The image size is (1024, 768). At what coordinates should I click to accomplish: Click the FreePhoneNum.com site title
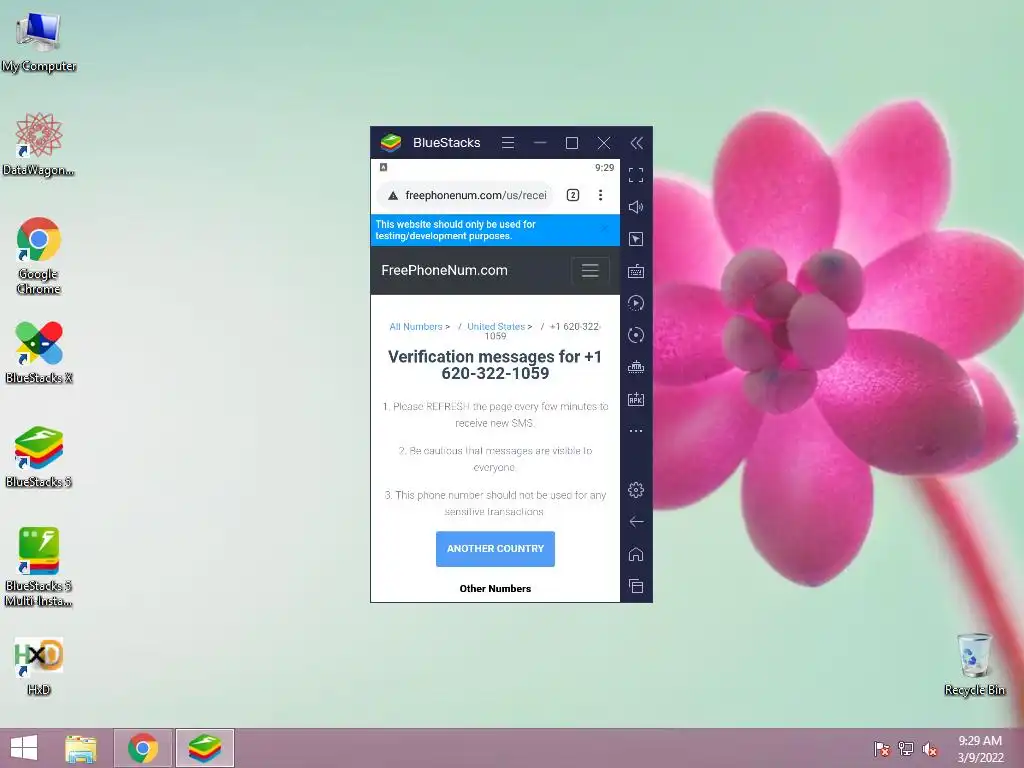[444, 270]
